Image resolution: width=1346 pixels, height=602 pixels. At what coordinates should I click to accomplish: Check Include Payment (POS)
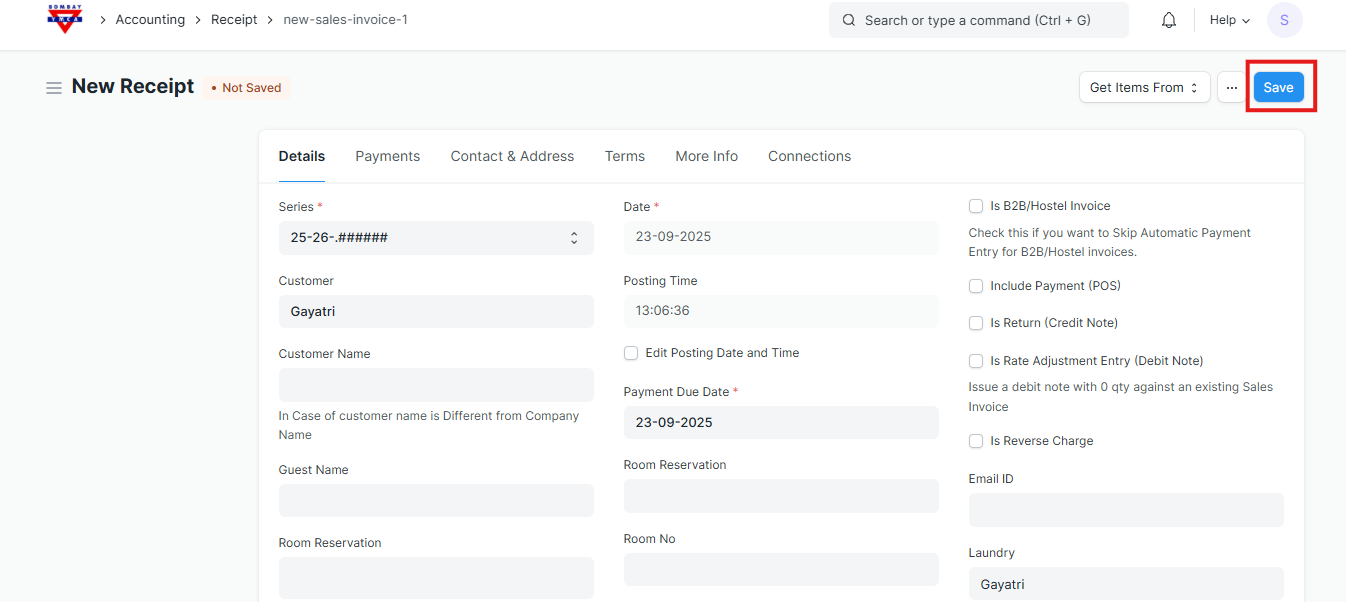[976, 286]
